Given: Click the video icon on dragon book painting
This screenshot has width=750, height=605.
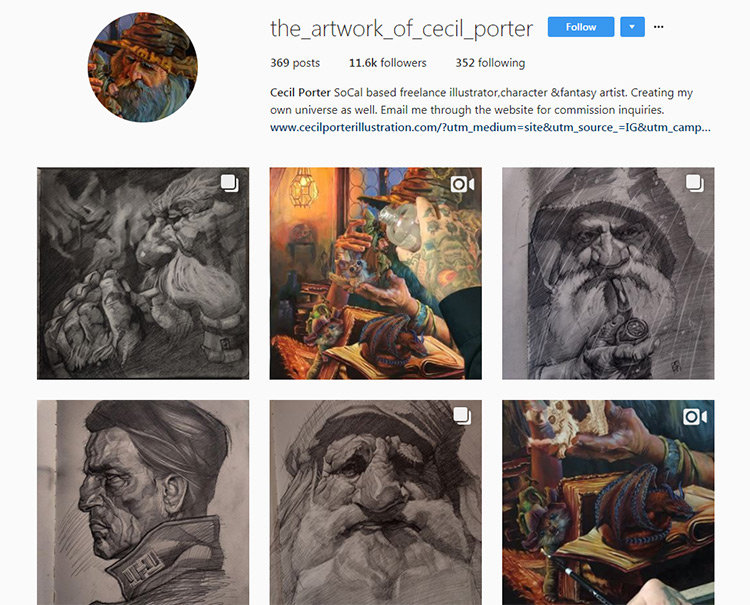Looking at the screenshot, I should pos(695,417).
